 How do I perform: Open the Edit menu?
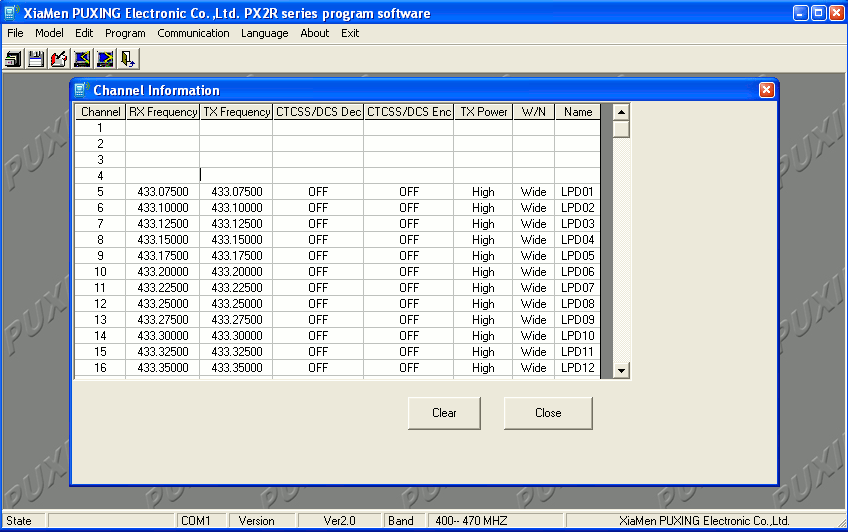tap(84, 33)
